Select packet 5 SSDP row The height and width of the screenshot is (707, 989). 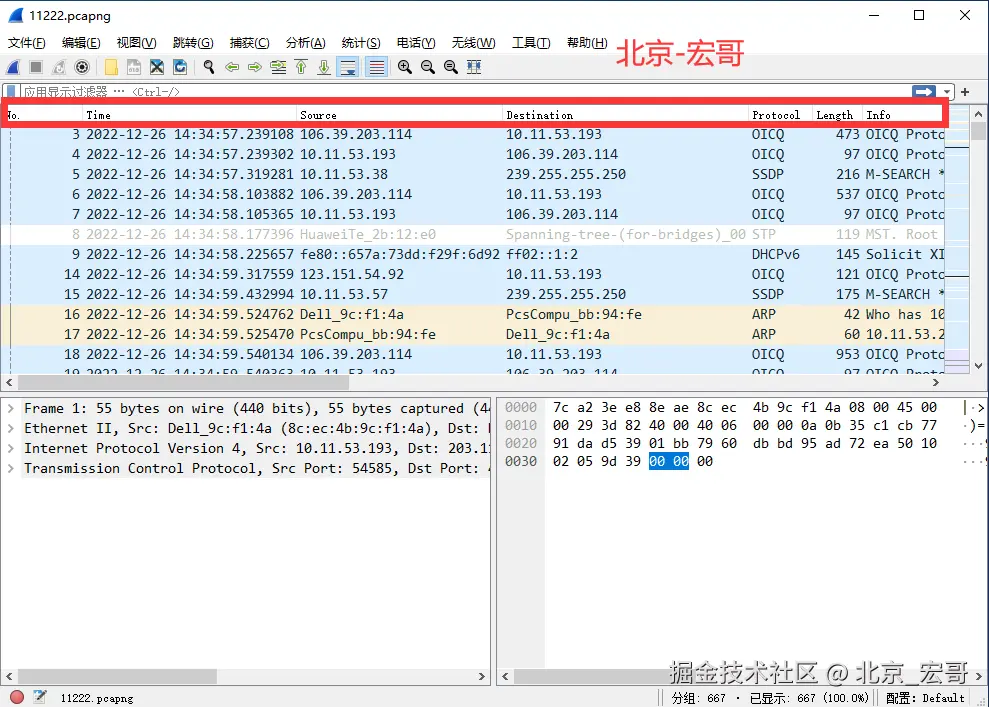click(x=473, y=174)
